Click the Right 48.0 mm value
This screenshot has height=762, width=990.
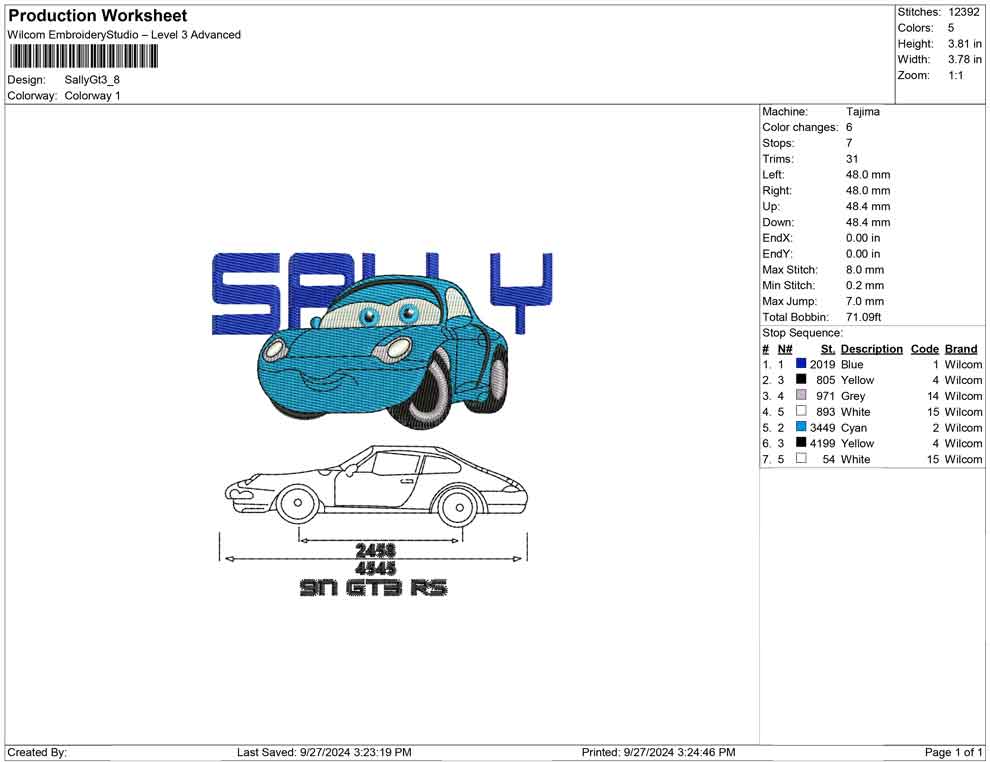868,191
